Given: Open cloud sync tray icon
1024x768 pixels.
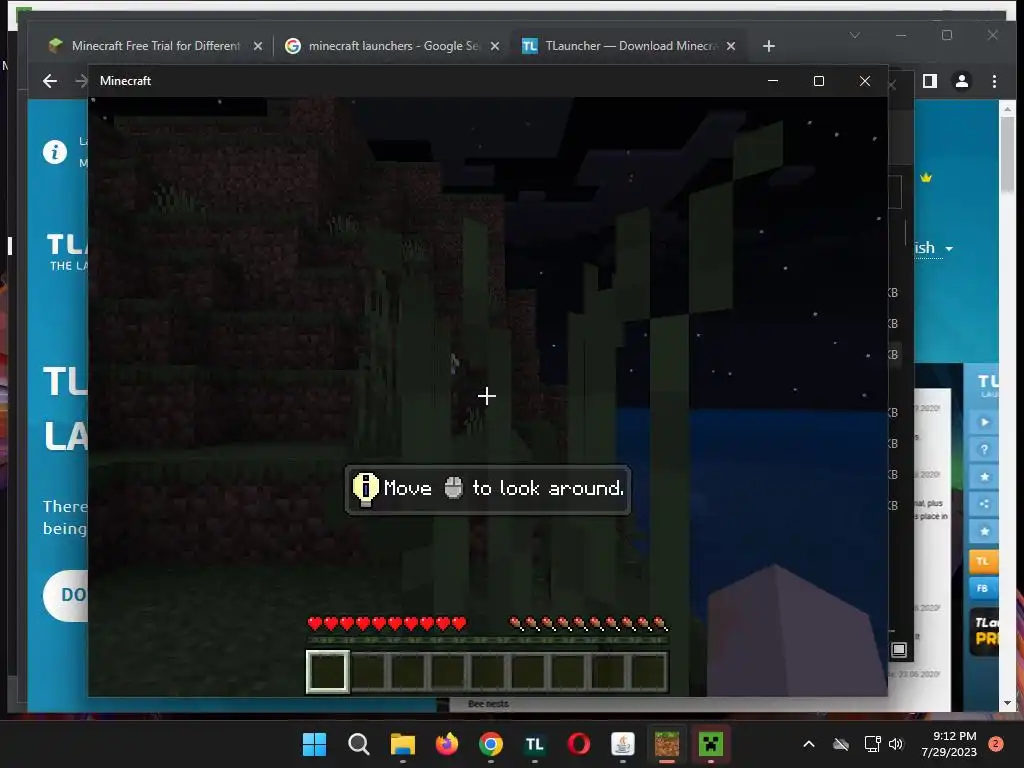Looking at the screenshot, I should pyautogui.click(x=841, y=744).
